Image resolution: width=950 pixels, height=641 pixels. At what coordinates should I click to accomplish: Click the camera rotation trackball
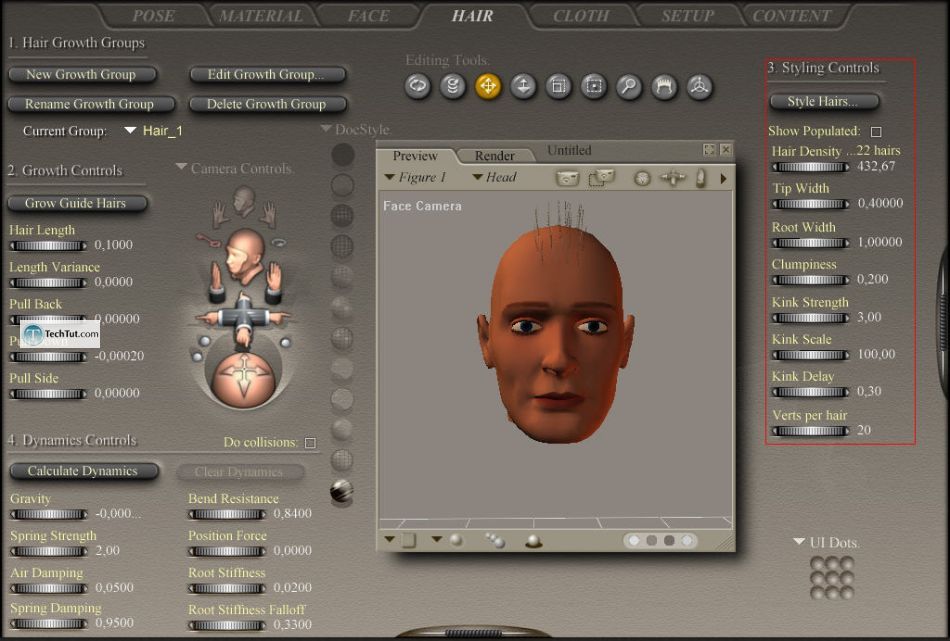click(244, 382)
